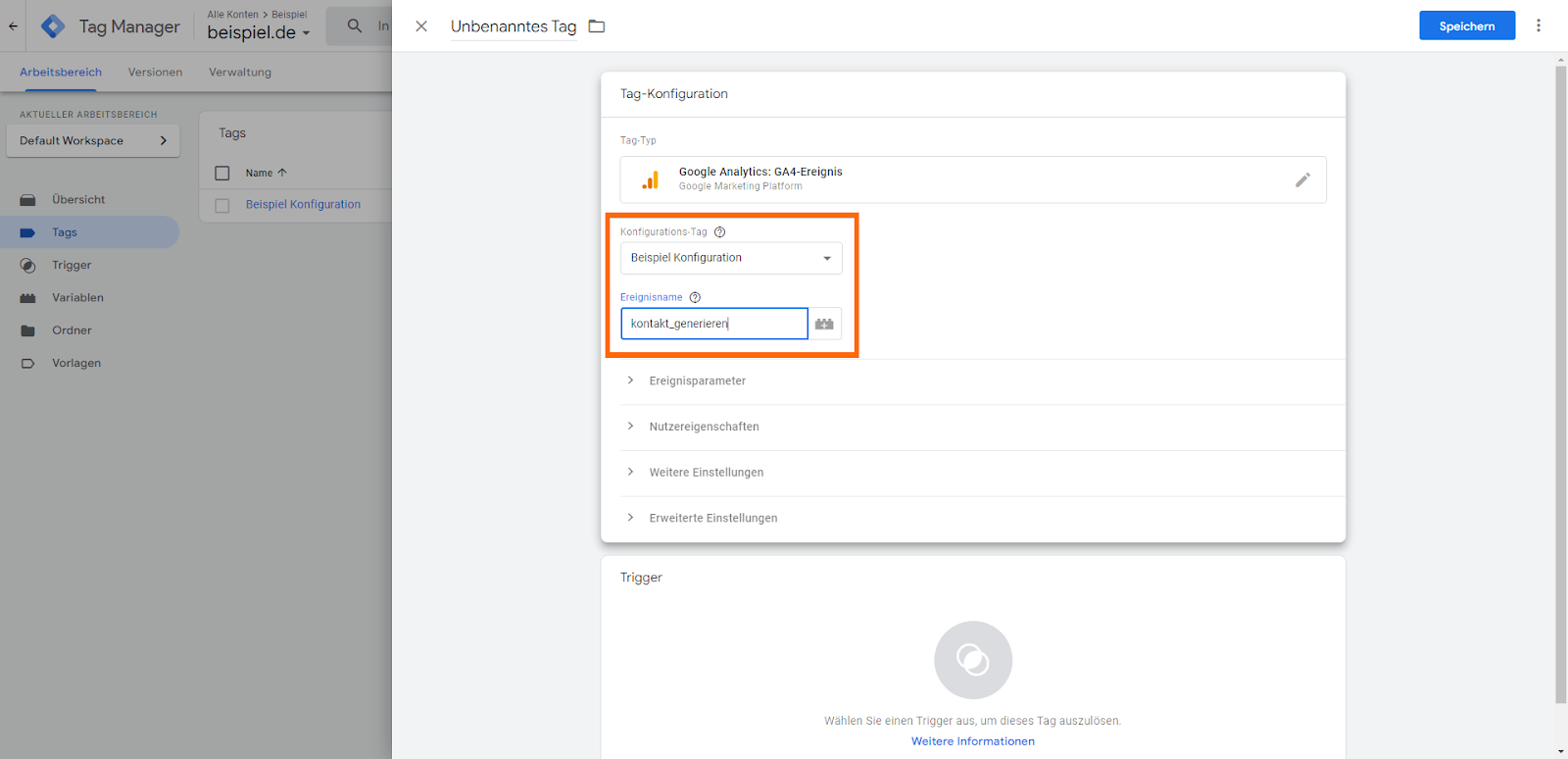Click the circular trigger placeholder icon
Screen dimensions: 1568x759
(x=972, y=660)
